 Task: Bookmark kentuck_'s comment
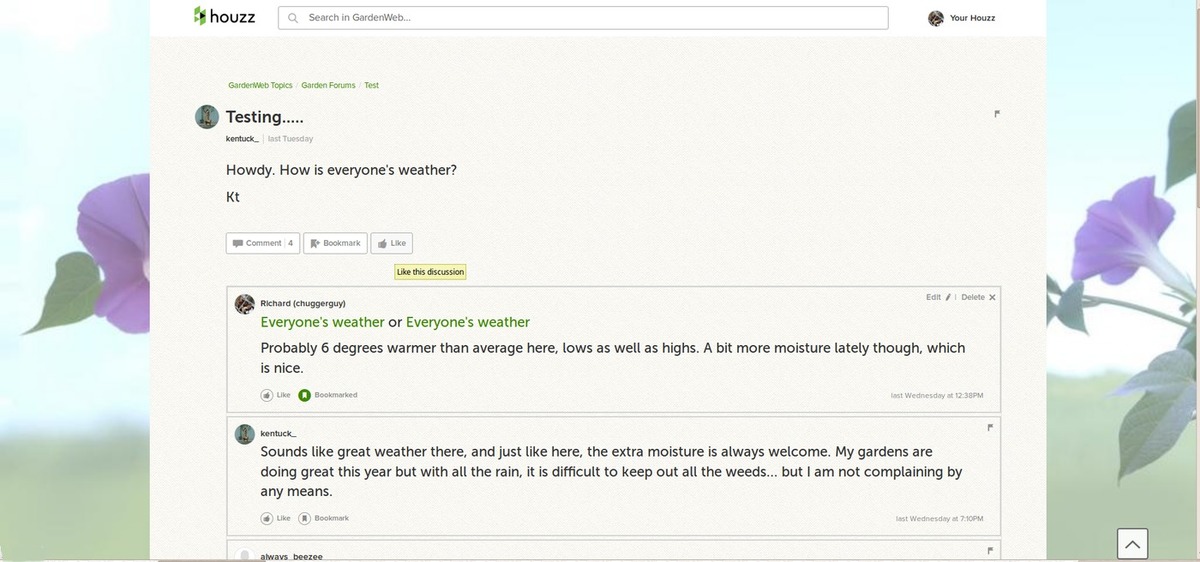(305, 518)
